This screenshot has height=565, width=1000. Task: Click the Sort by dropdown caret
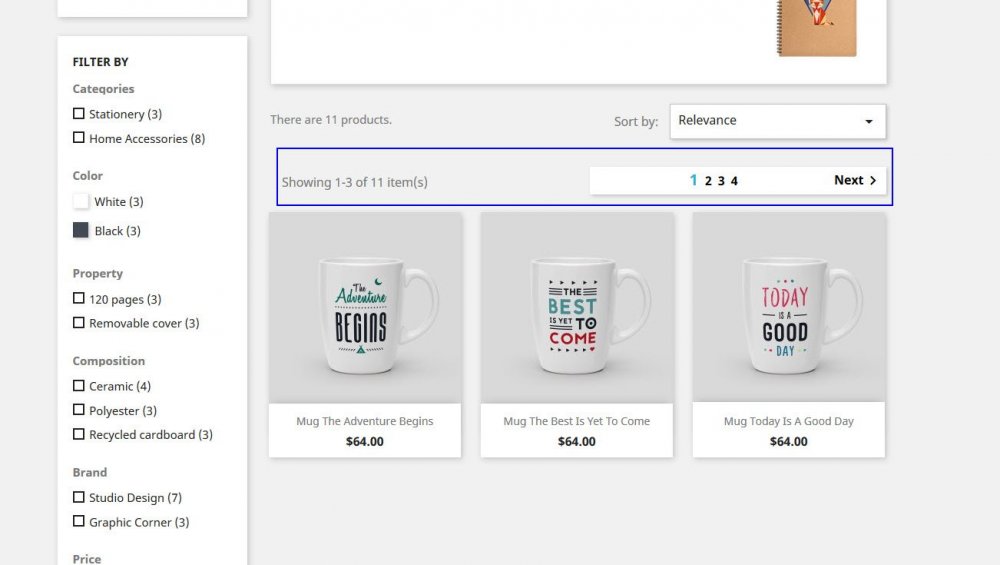pos(869,121)
